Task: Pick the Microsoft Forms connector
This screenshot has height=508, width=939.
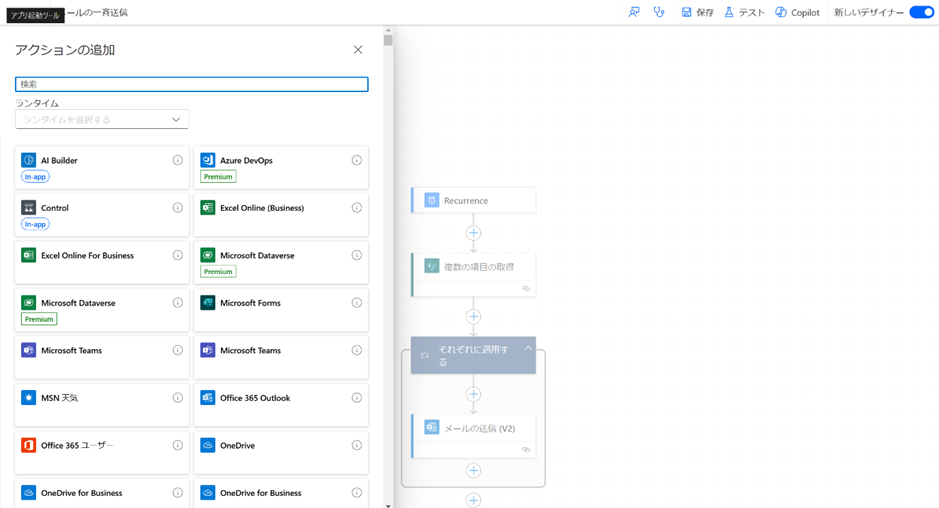Action: (x=281, y=310)
